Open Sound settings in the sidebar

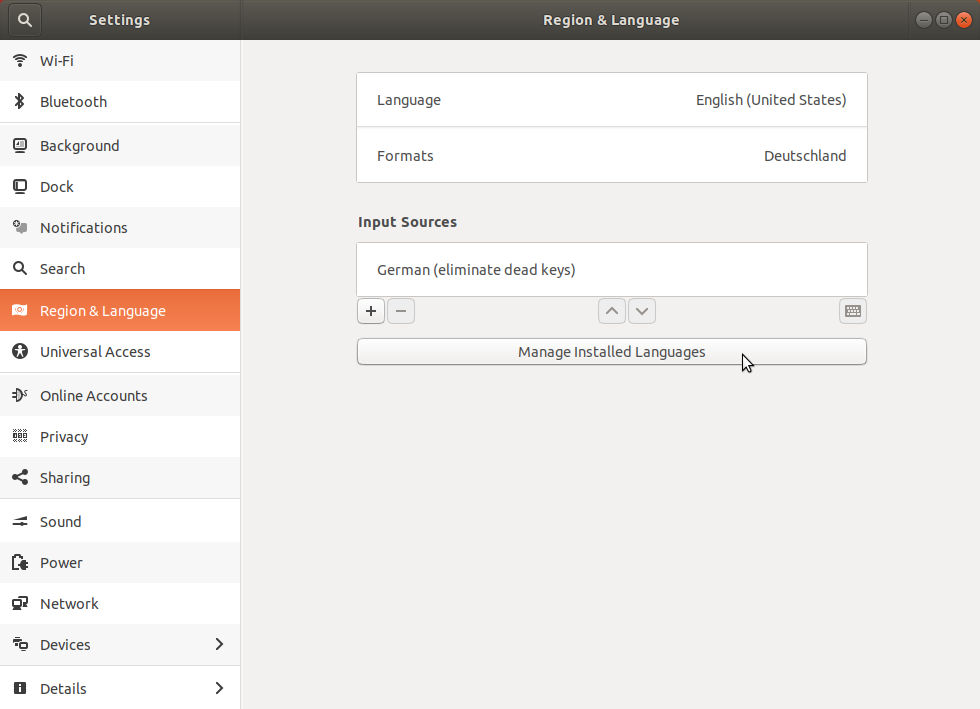(x=60, y=521)
